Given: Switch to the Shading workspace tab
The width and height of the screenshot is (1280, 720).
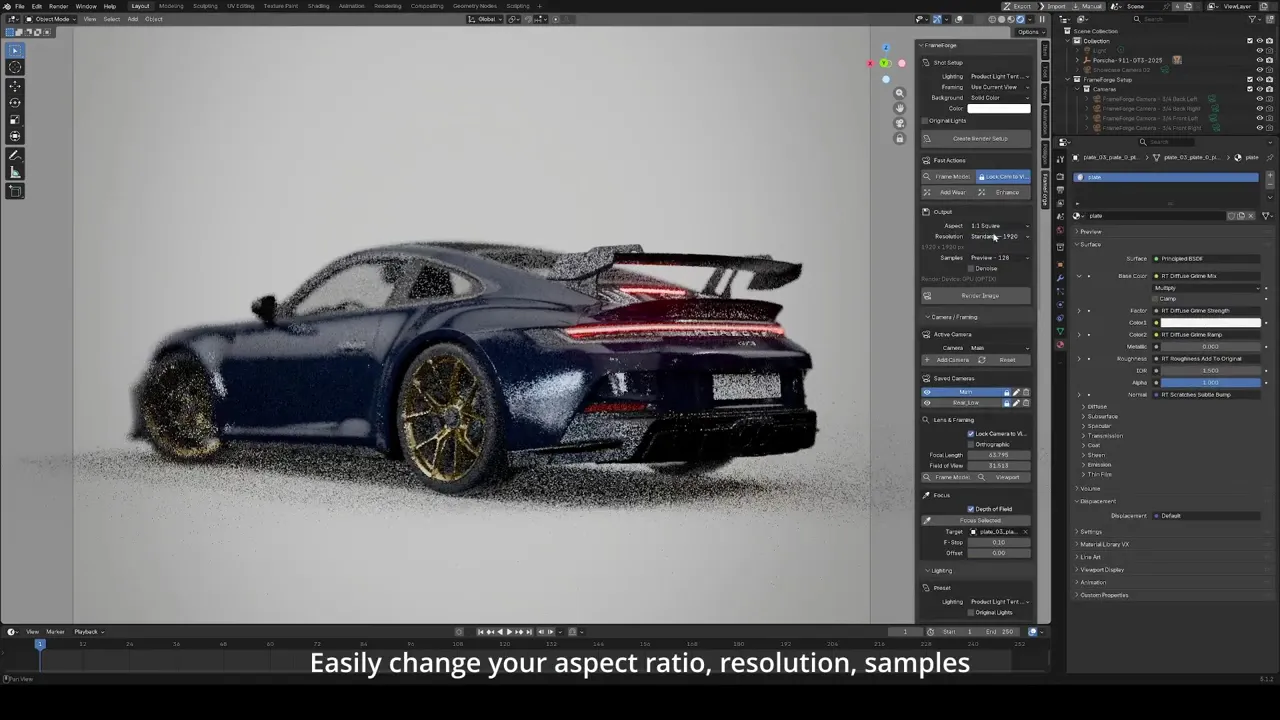Looking at the screenshot, I should (x=318, y=6).
